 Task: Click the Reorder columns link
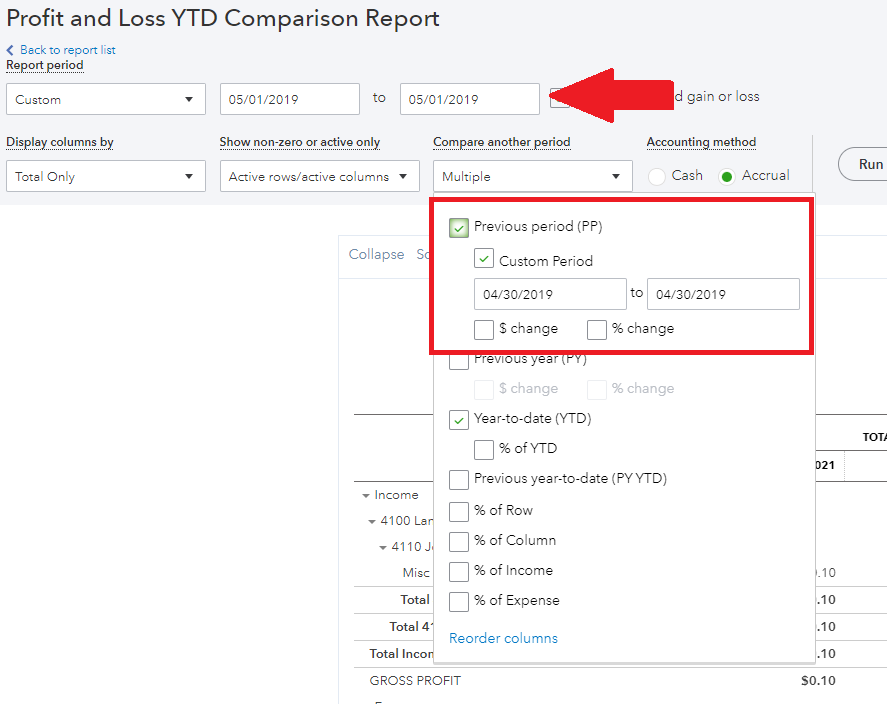[503, 638]
